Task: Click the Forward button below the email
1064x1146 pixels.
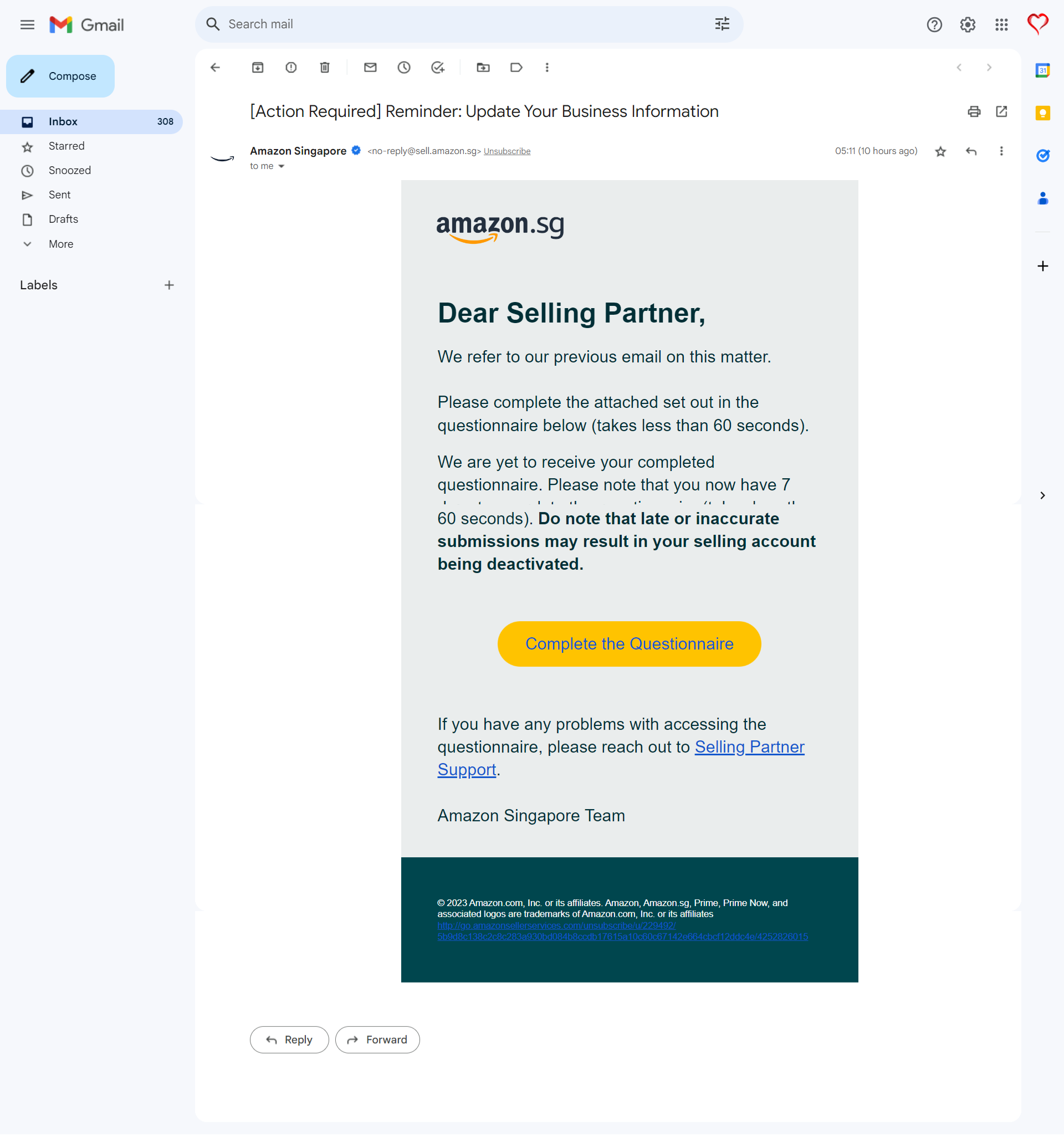Action: pos(377,1040)
